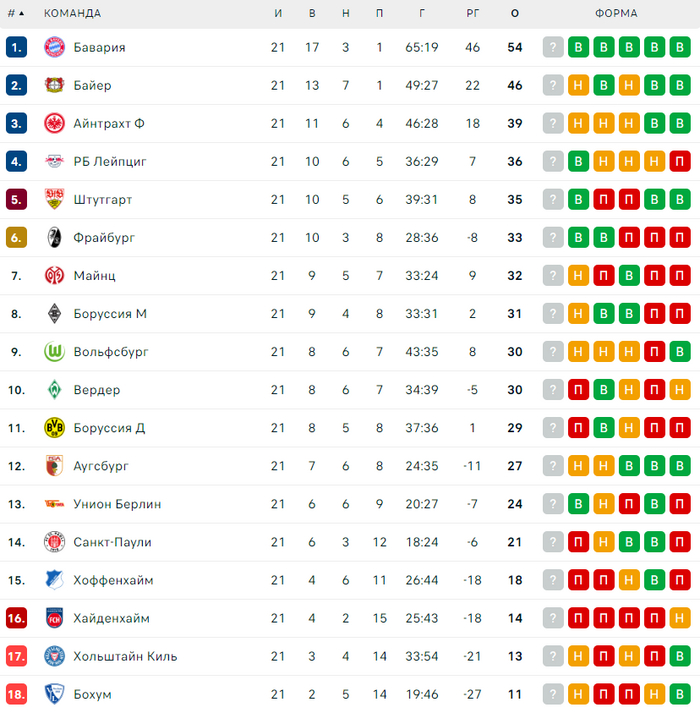Viewport: 700px width, 713px height.
Task: Sort standings by the О points header
Action: [515, 14]
